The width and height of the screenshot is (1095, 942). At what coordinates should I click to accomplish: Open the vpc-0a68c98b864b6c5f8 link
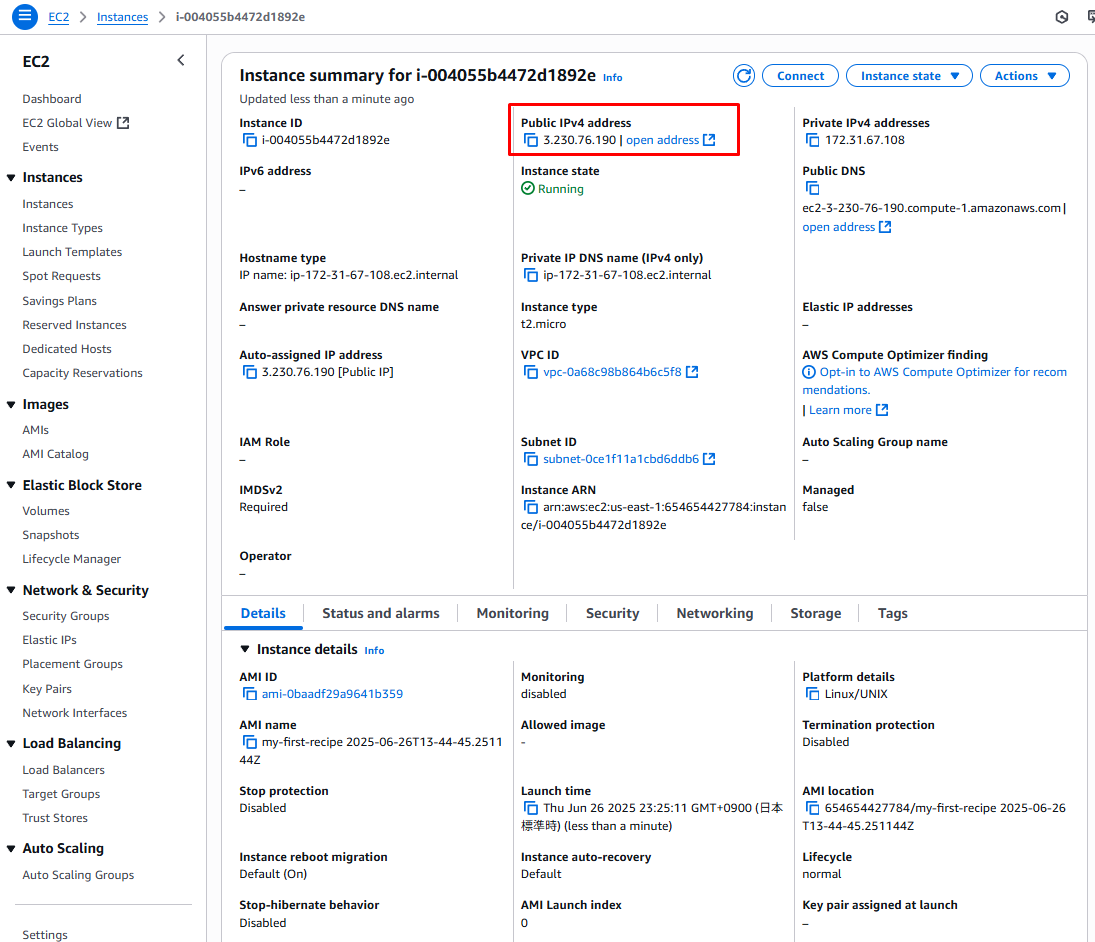(612, 372)
